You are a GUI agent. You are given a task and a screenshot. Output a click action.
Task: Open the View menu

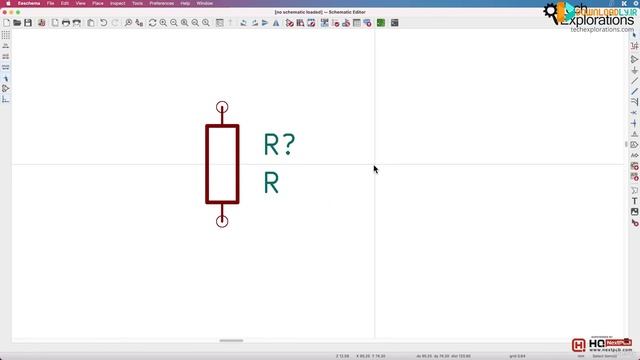pos(80,3)
